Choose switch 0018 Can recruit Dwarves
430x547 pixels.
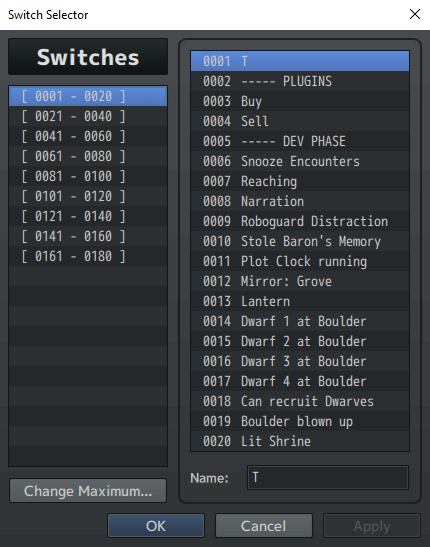300,401
